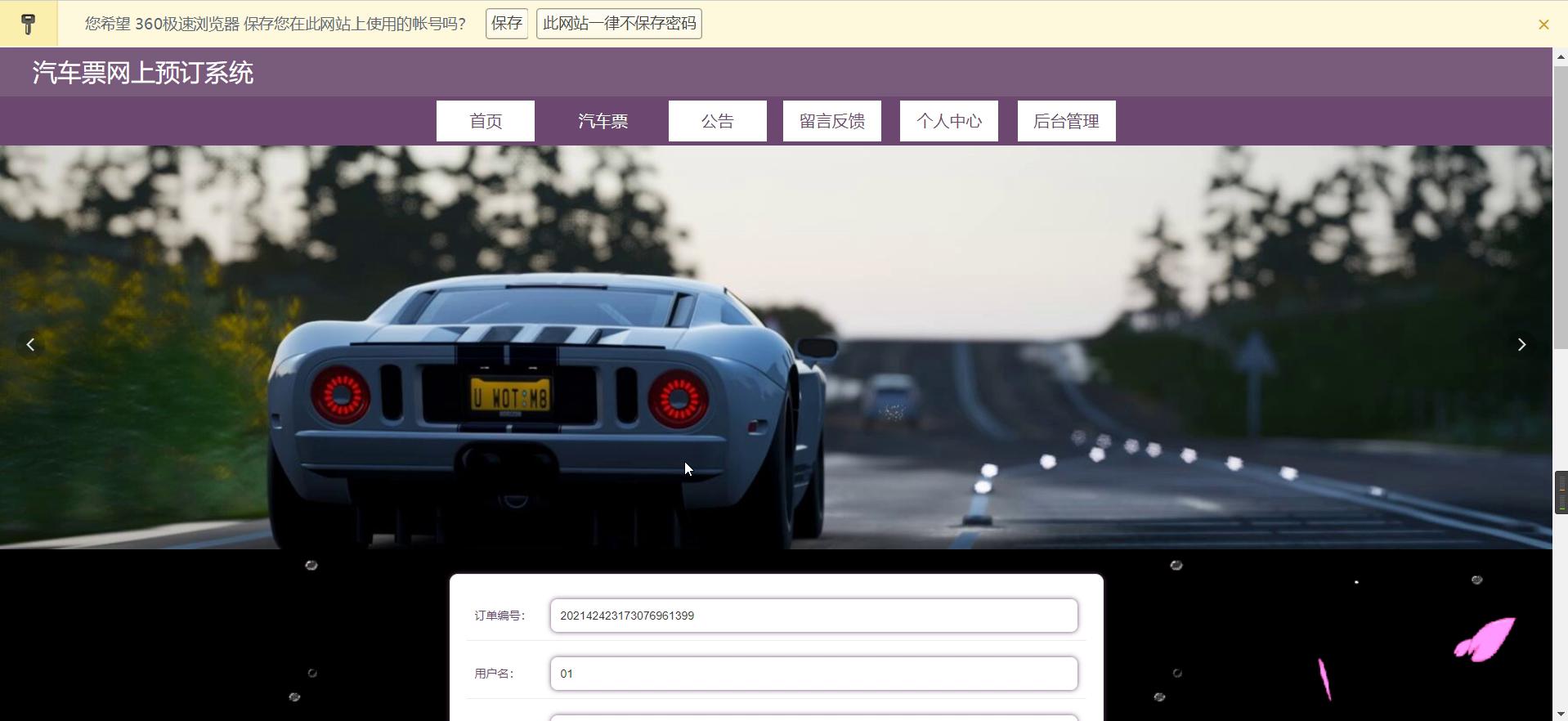Go to the 公告 page

[x=718, y=121]
